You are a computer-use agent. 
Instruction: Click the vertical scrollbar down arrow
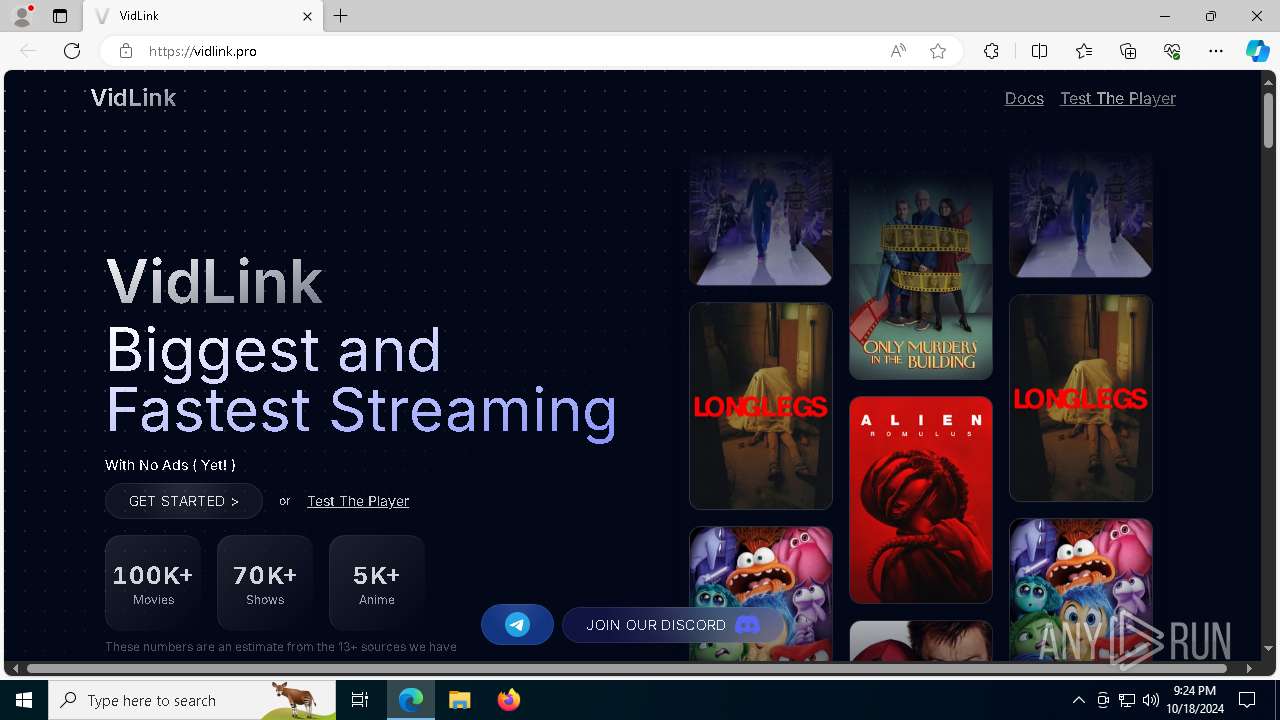point(1268,649)
